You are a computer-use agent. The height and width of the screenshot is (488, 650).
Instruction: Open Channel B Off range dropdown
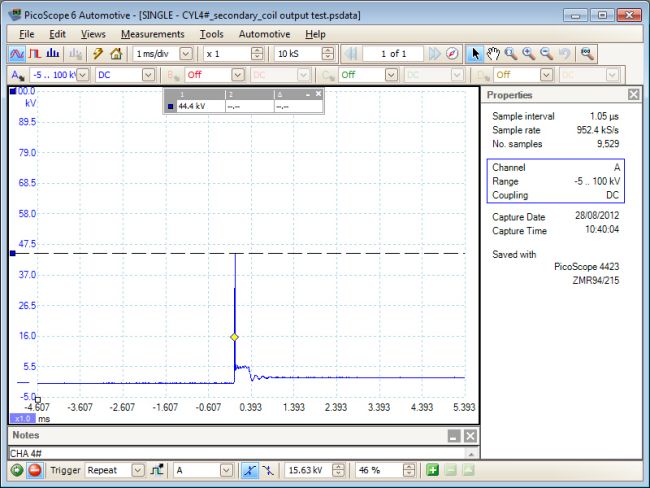point(238,75)
